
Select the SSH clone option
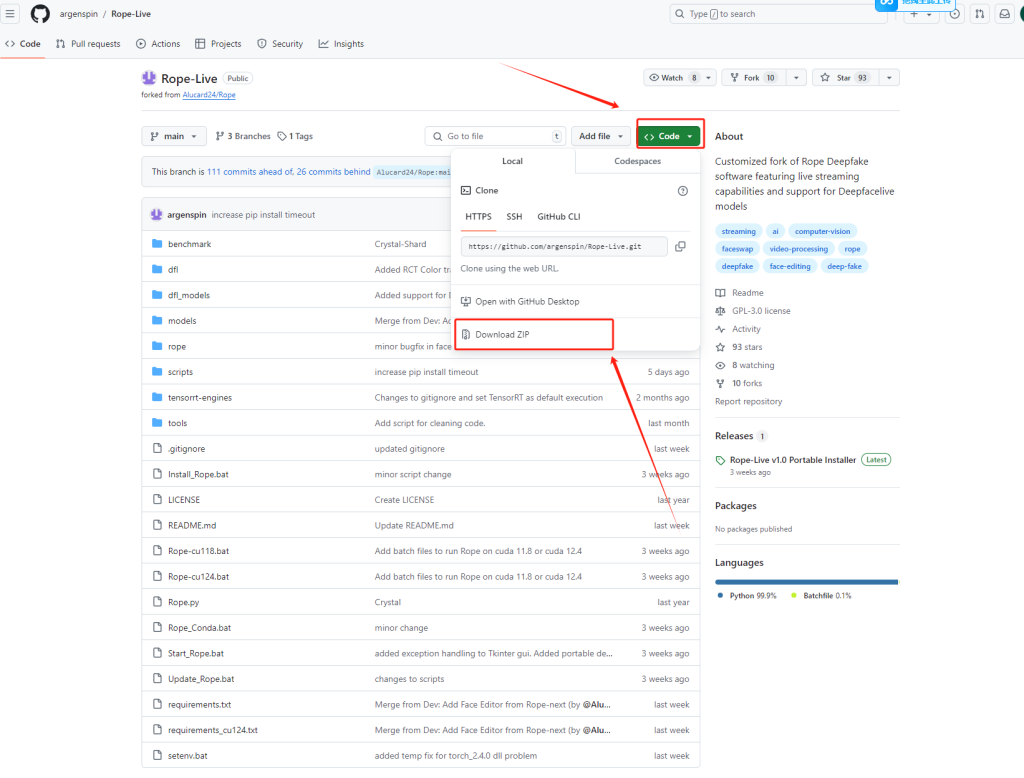[514, 216]
